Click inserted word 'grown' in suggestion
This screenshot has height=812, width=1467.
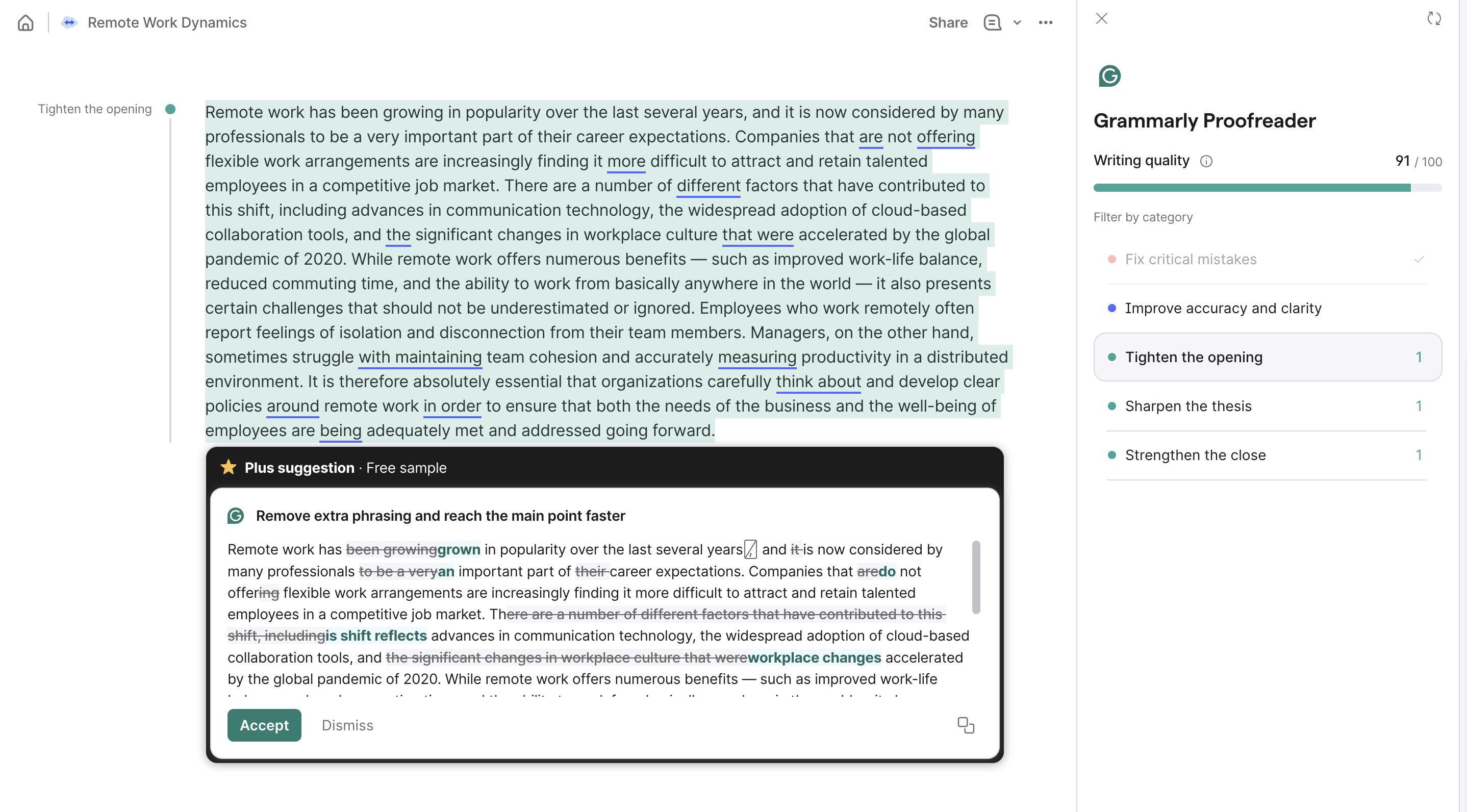459,549
